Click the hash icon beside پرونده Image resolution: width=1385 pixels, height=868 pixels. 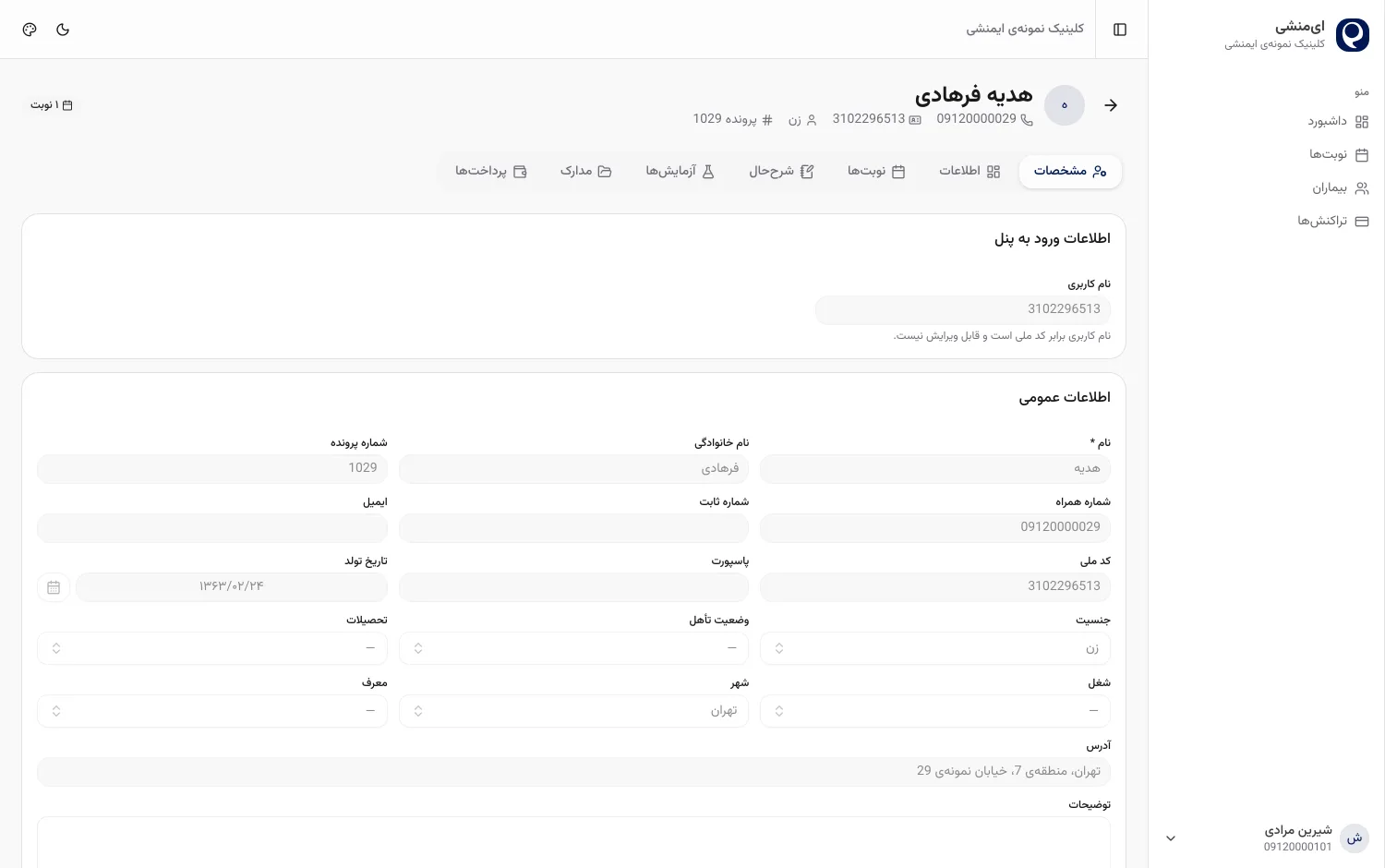click(766, 120)
